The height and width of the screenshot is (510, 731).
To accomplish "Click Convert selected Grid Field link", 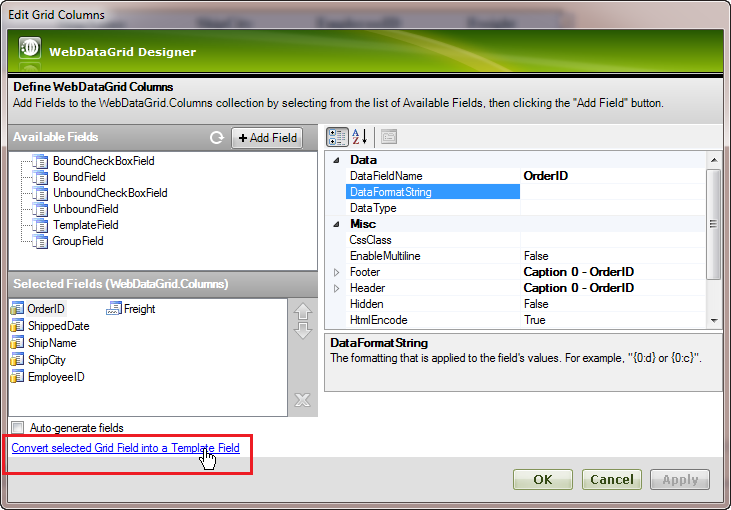I will pyautogui.click(x=125, y=448).
